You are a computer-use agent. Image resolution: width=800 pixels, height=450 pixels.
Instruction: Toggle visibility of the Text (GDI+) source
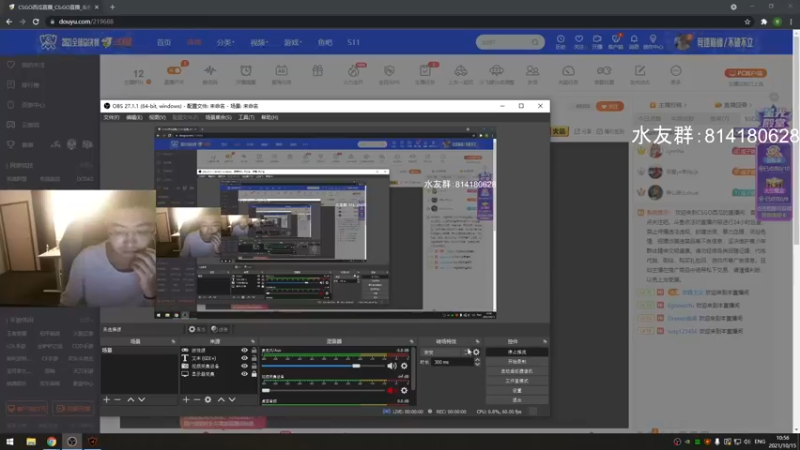tap(244, 358)
